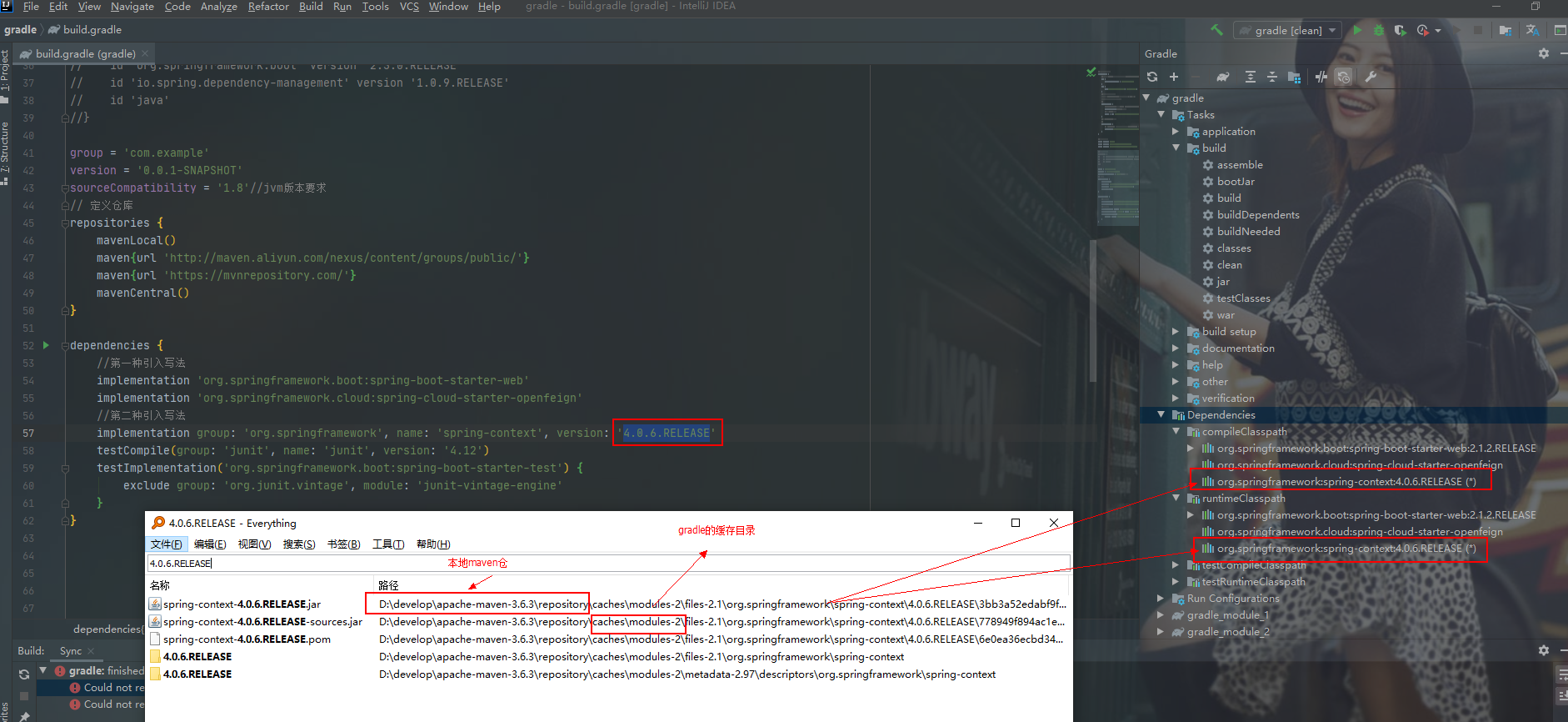Toggle the fold marker beside 'dependencies {'
The width and height of the screenshot is (1568, 722).
pos(65,346)
